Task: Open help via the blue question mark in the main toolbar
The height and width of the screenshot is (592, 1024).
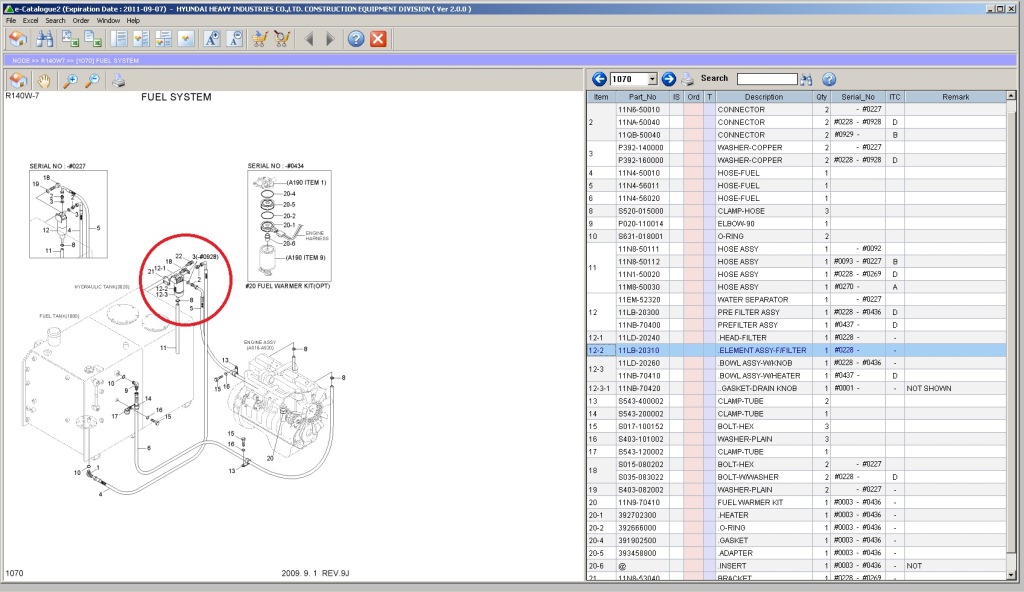Action: pyautogui.click(x=355, y=39)
